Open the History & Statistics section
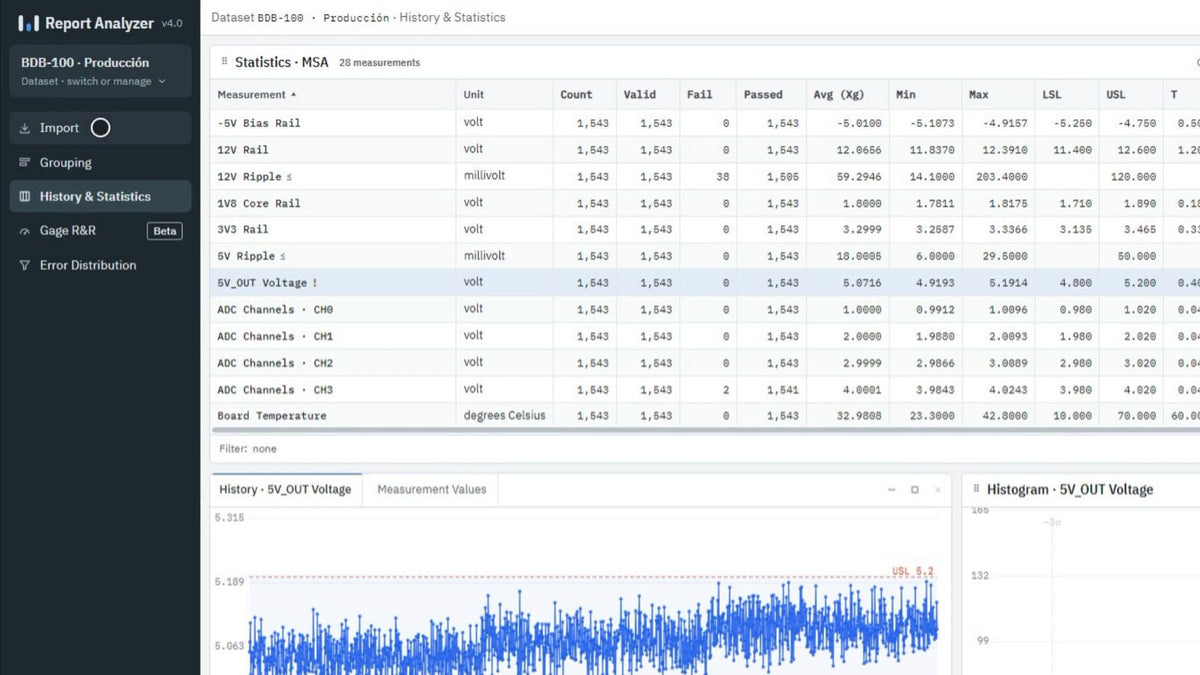 coord(100,196)
